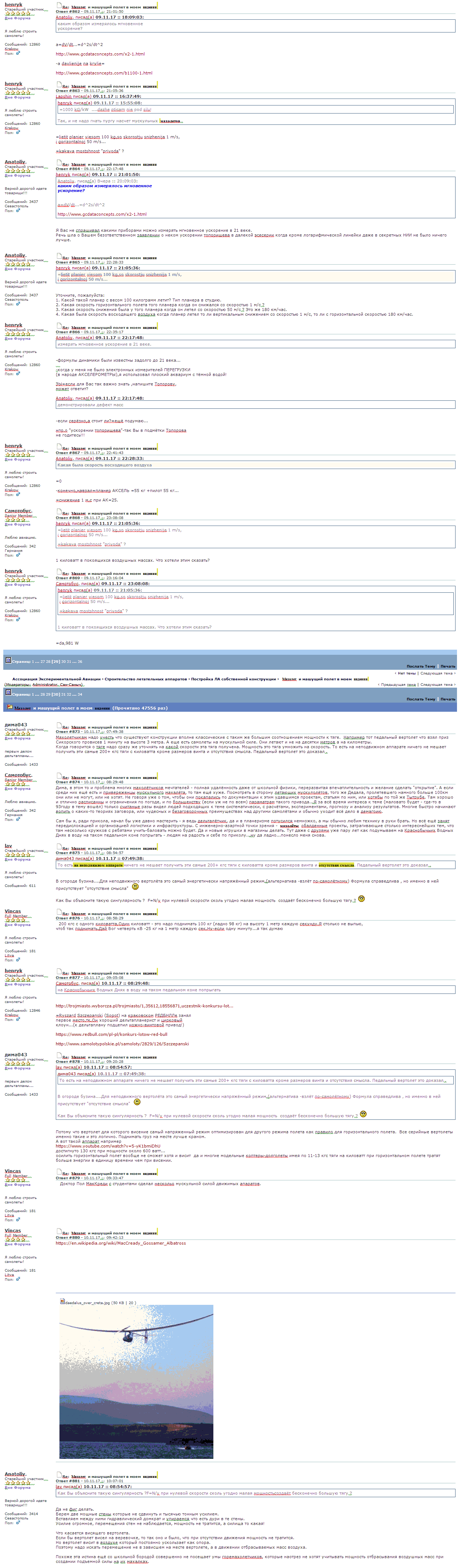Open the gcdataconcepts x2-1.html link in post #862
Image resolution: width=461 pixels, height=1568 pixels.
coord(100,54)
